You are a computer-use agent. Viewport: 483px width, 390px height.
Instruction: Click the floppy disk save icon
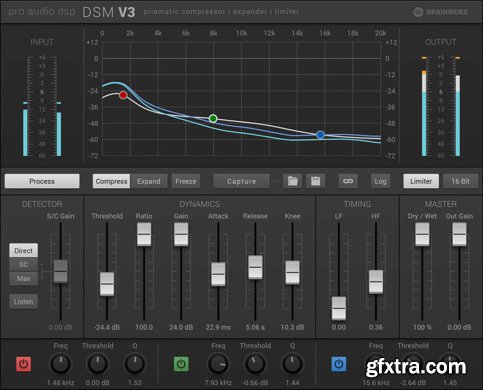point(315,181)
